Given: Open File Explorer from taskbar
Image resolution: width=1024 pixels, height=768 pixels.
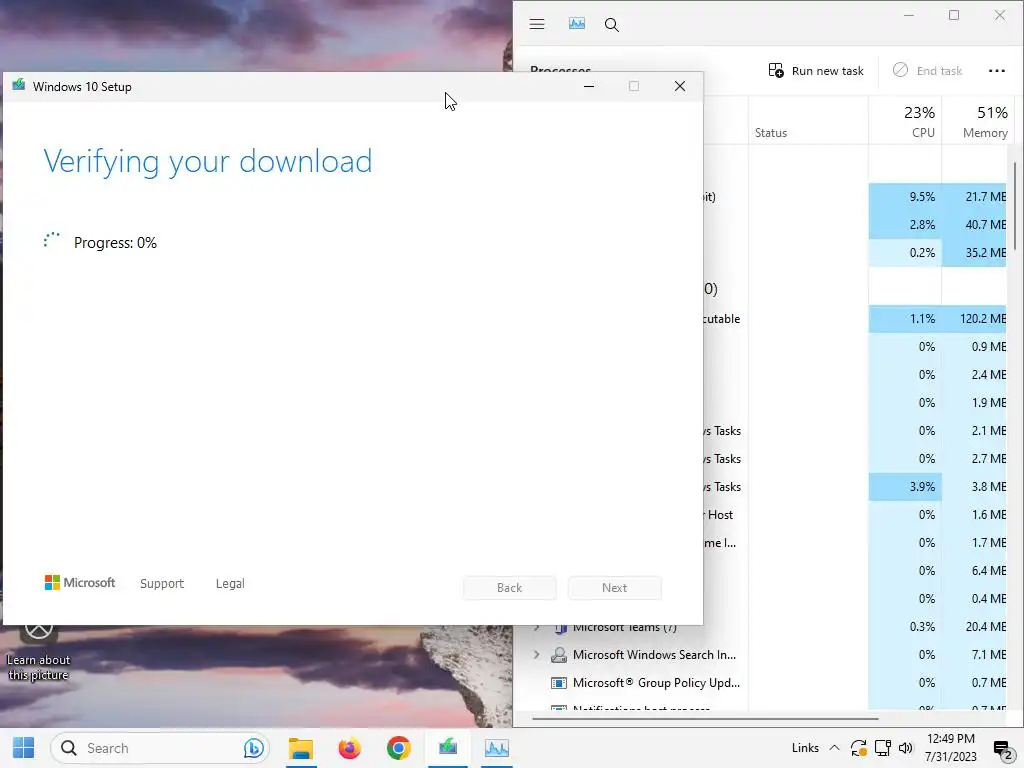Looking at the screenshot, I should point(301,748).
